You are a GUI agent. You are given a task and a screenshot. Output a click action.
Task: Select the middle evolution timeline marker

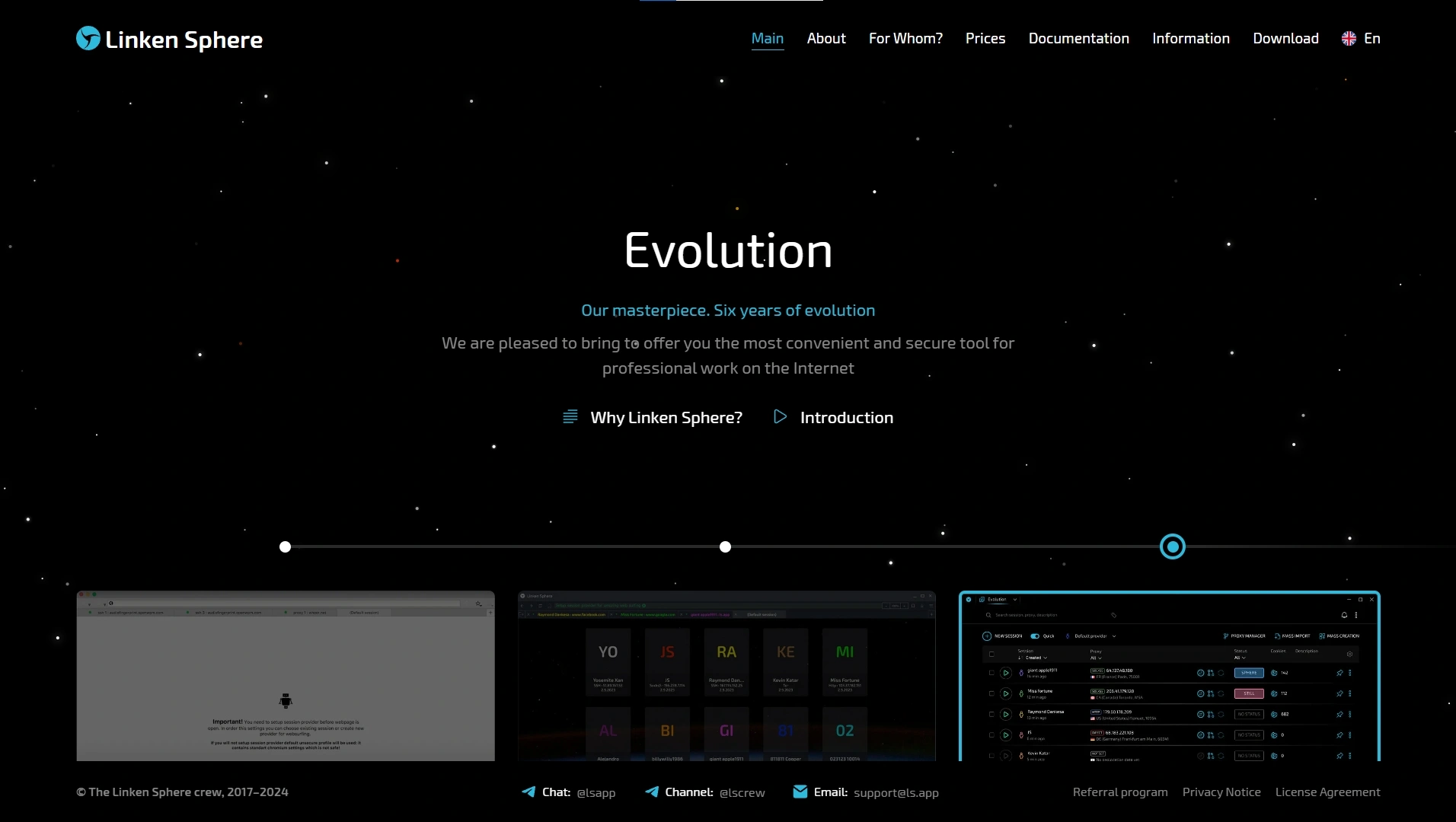(725, 546)
